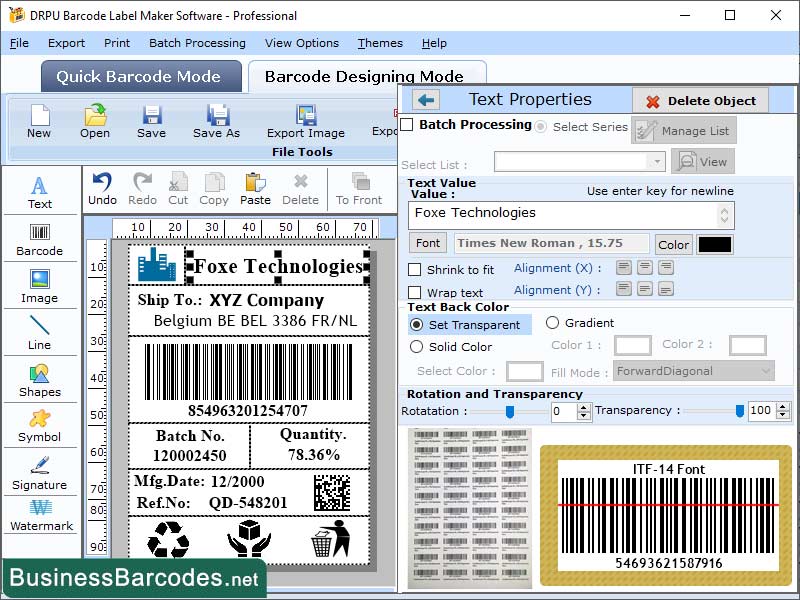The image size is (800, 600).
Task: Switch to Quick Barcode Mode
Action: click(x=140, y=77)
